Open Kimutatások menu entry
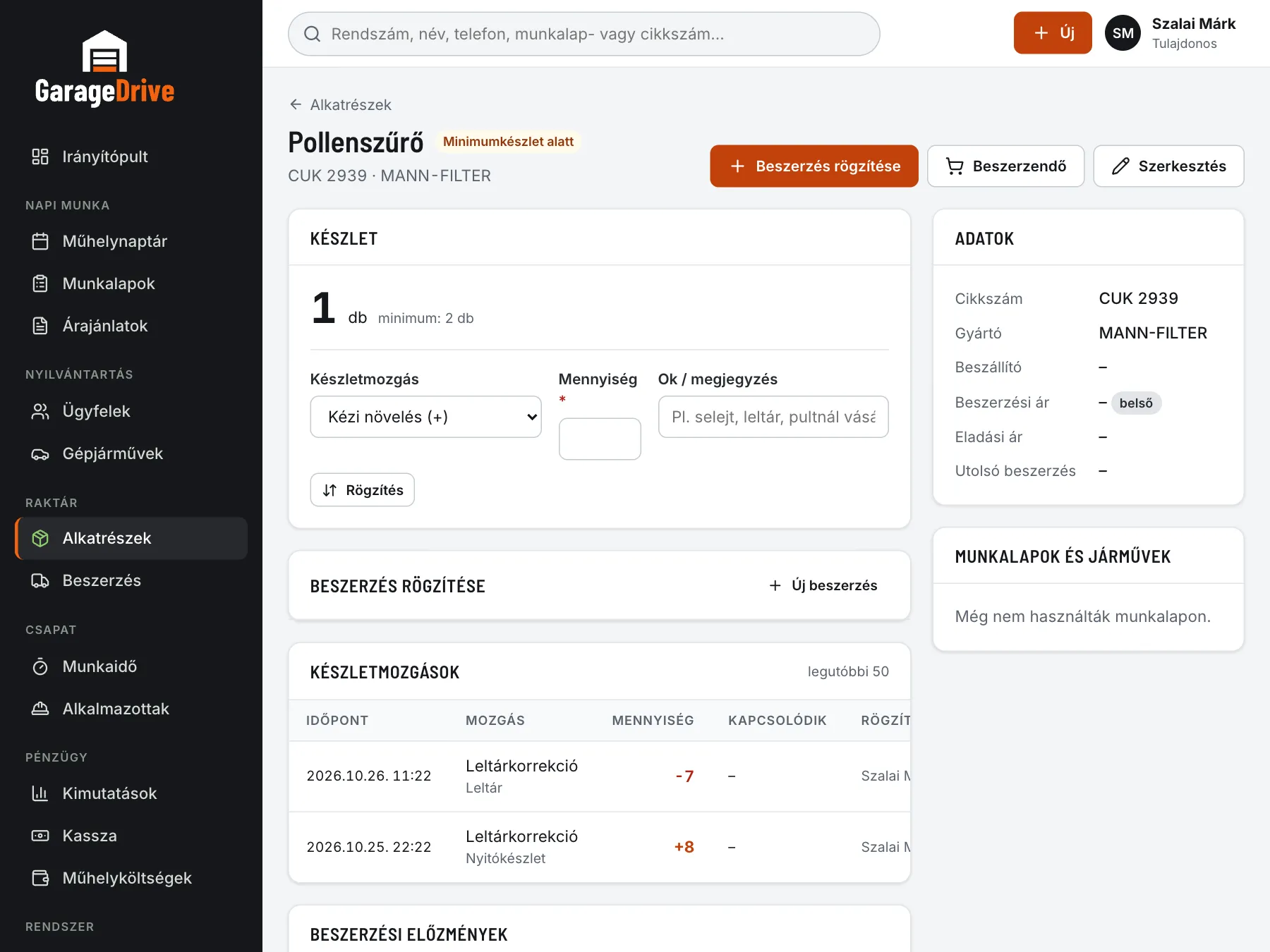This screenshot has width=1270, height=952. coord(131,793)
